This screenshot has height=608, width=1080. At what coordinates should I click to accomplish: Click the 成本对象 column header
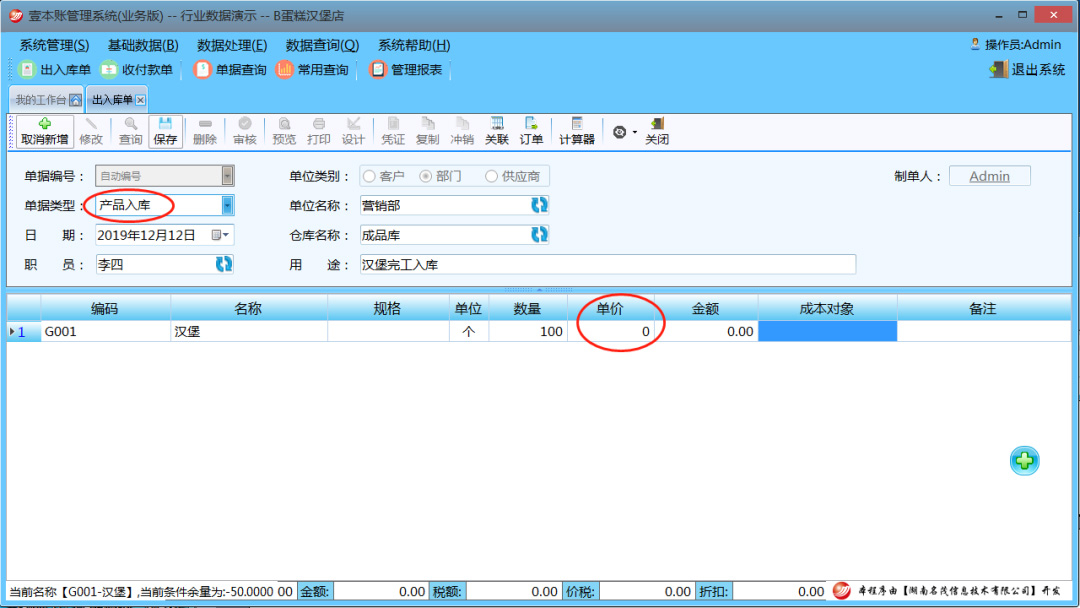pyautogui.click(x=827, y=308)
